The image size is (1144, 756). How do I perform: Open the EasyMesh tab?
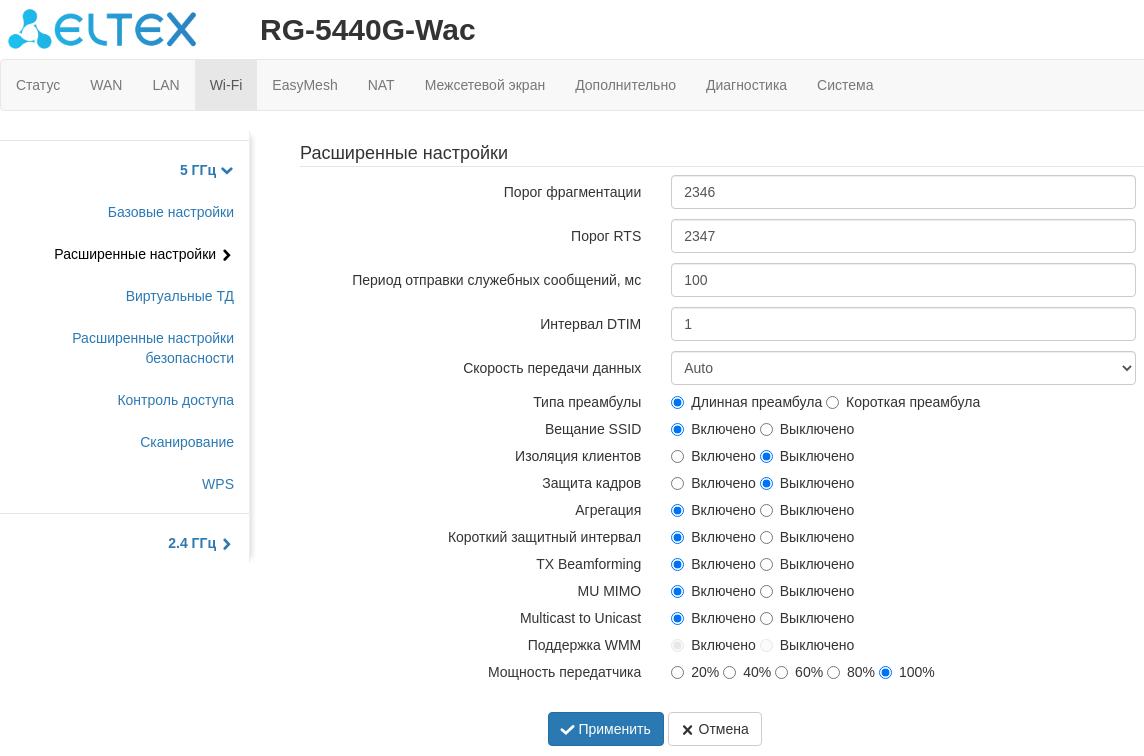click(305, 85)
